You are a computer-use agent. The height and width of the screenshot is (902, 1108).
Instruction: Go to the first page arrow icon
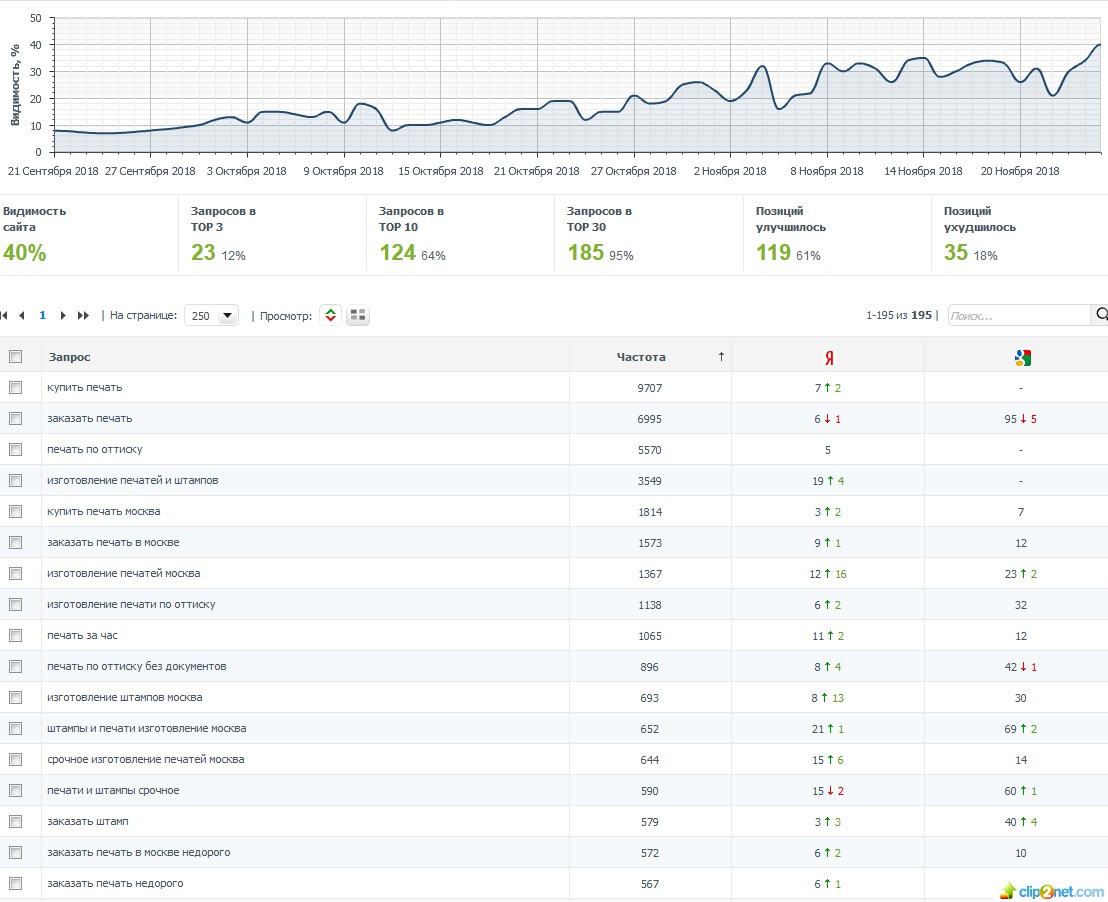[4, 315]
